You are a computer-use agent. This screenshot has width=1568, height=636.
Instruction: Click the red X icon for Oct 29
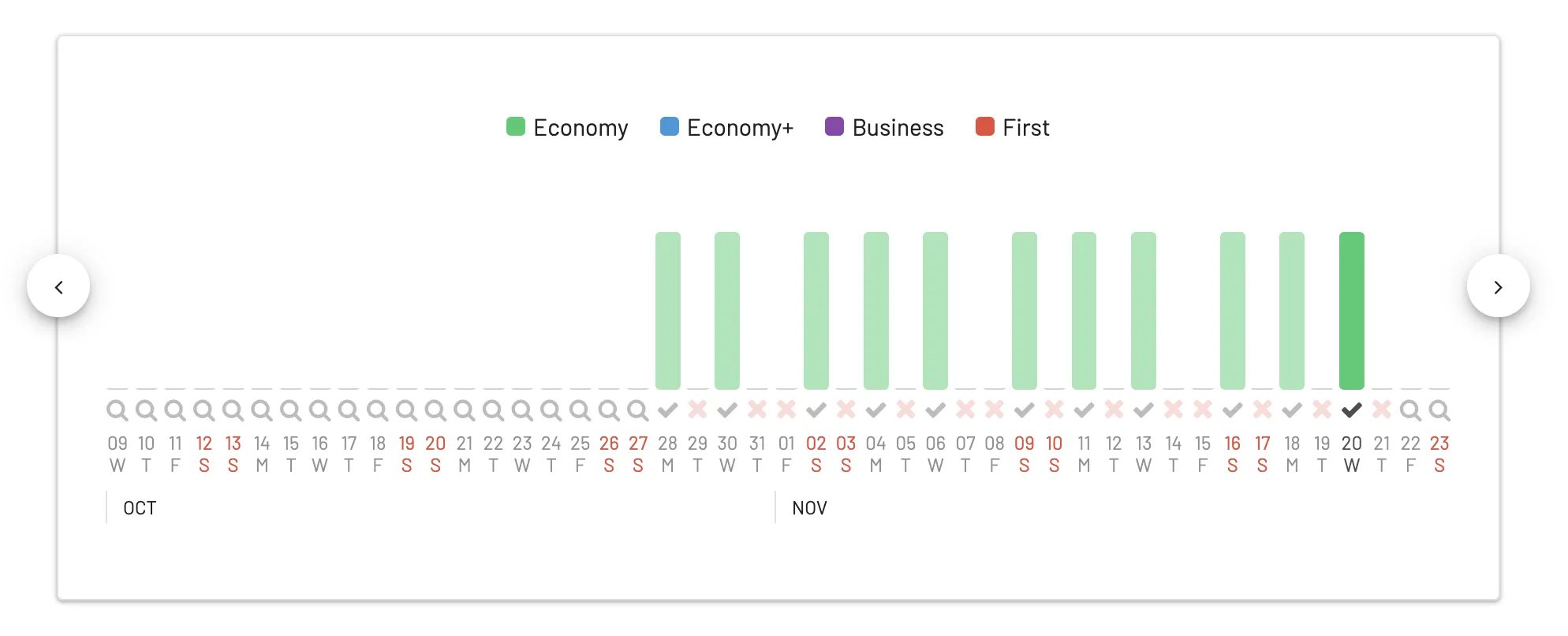(697, 410)
